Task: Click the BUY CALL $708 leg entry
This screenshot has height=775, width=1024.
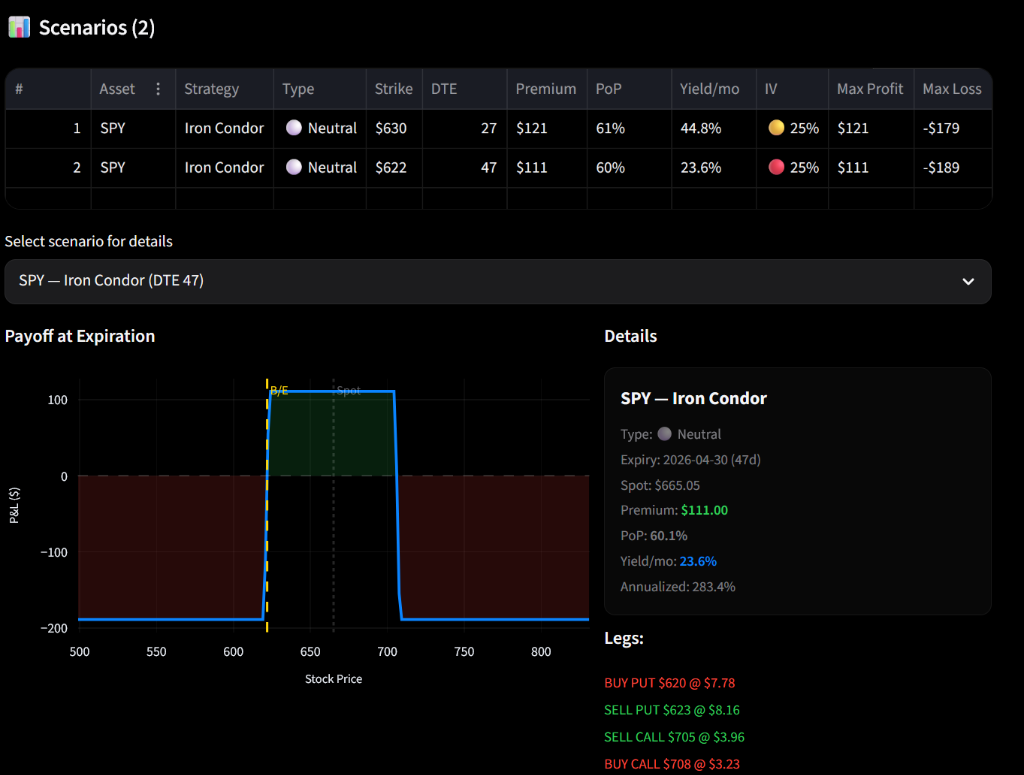Action: (672, 764)
